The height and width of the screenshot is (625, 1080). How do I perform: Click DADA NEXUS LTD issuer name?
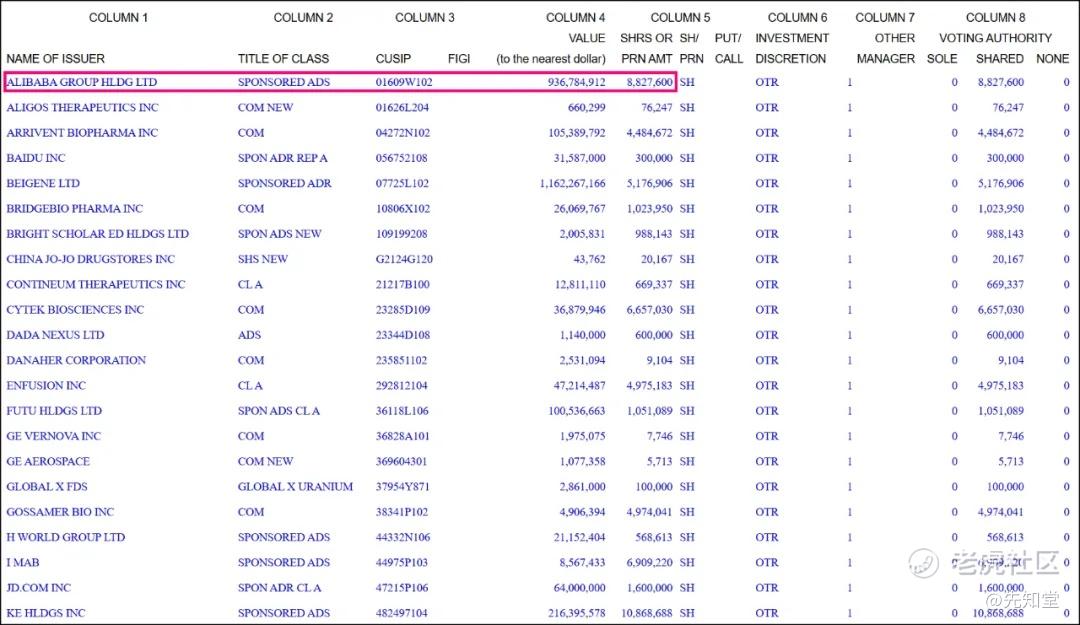point(55,335)
